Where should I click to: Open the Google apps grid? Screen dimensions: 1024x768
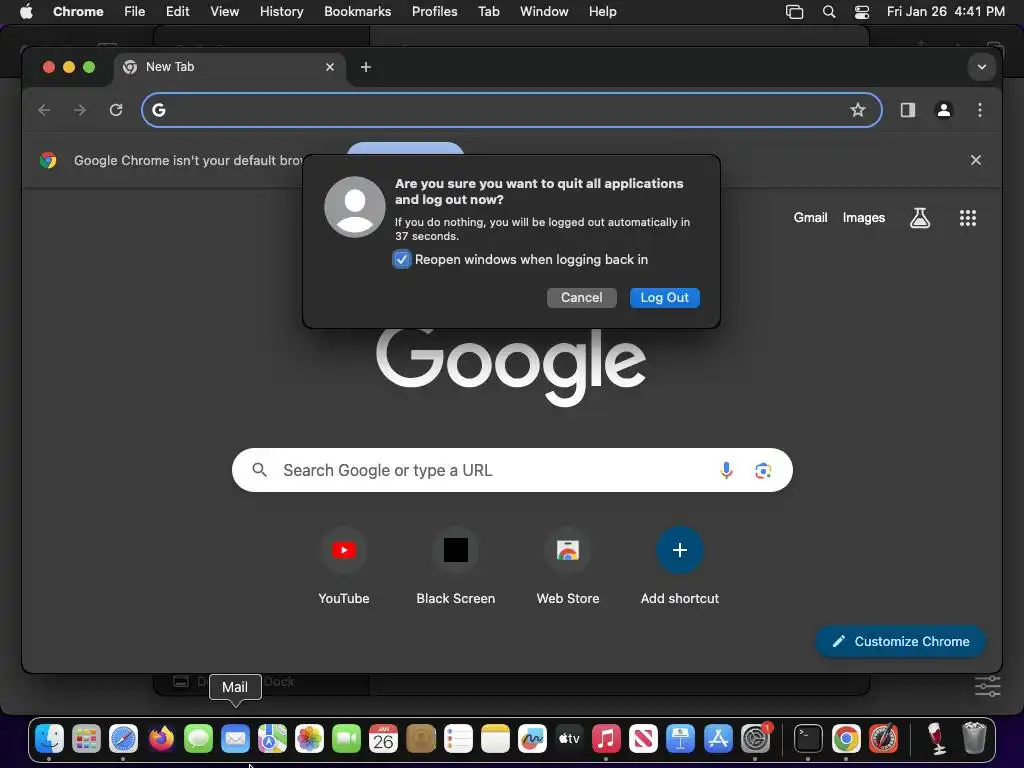pyautogui.click(x=968, y=217)
